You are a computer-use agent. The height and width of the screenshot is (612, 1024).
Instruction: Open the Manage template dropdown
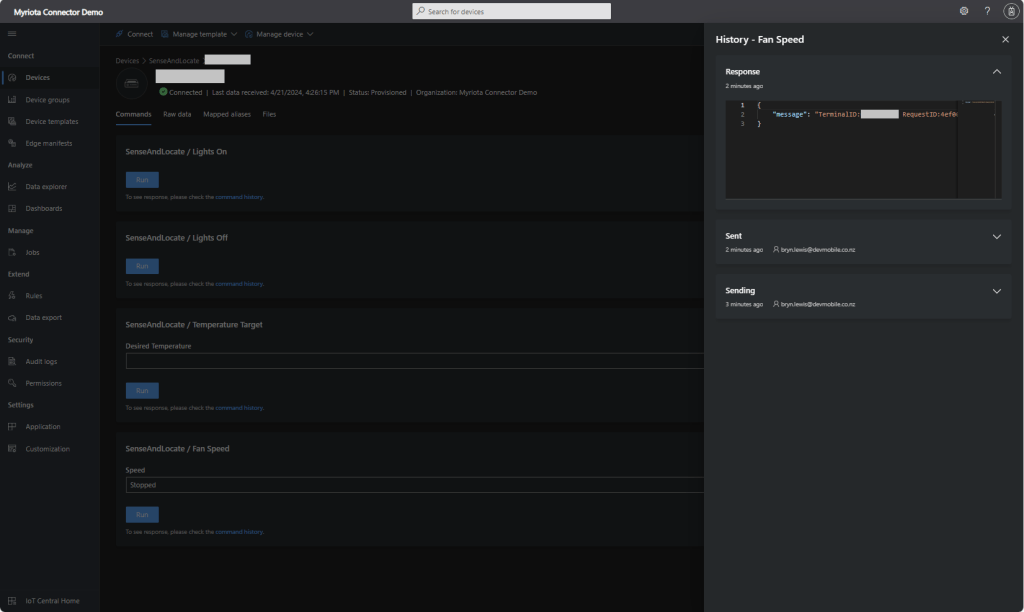coord(199,34)
